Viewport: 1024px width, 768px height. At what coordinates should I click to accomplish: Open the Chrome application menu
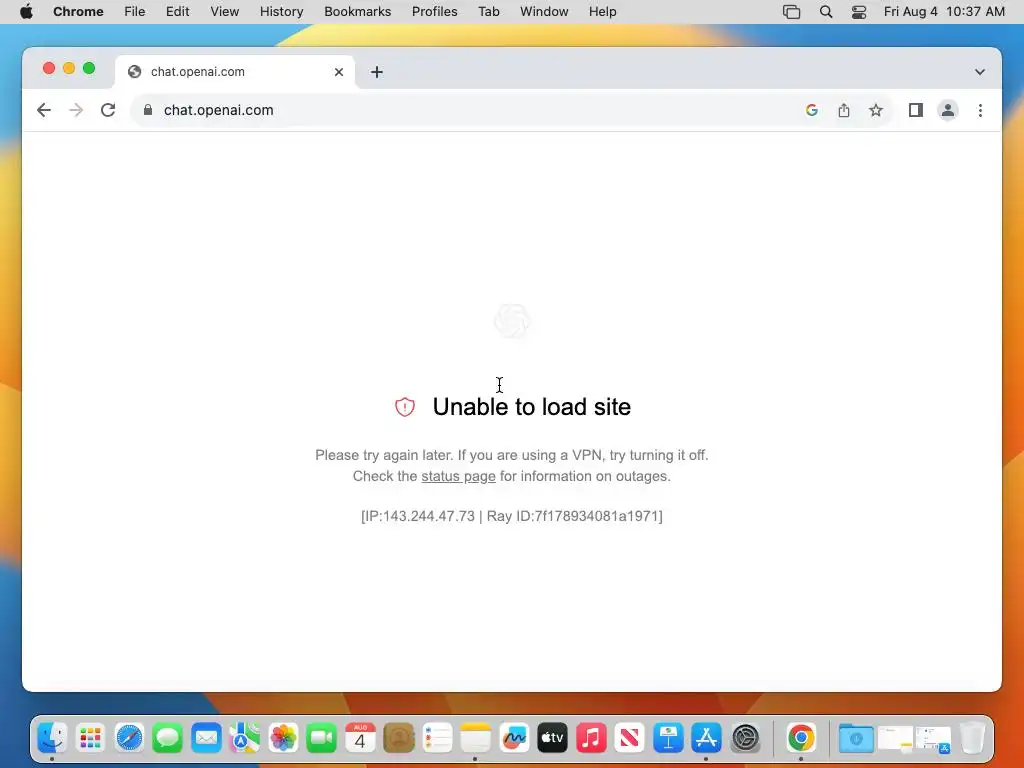(78, 12)
